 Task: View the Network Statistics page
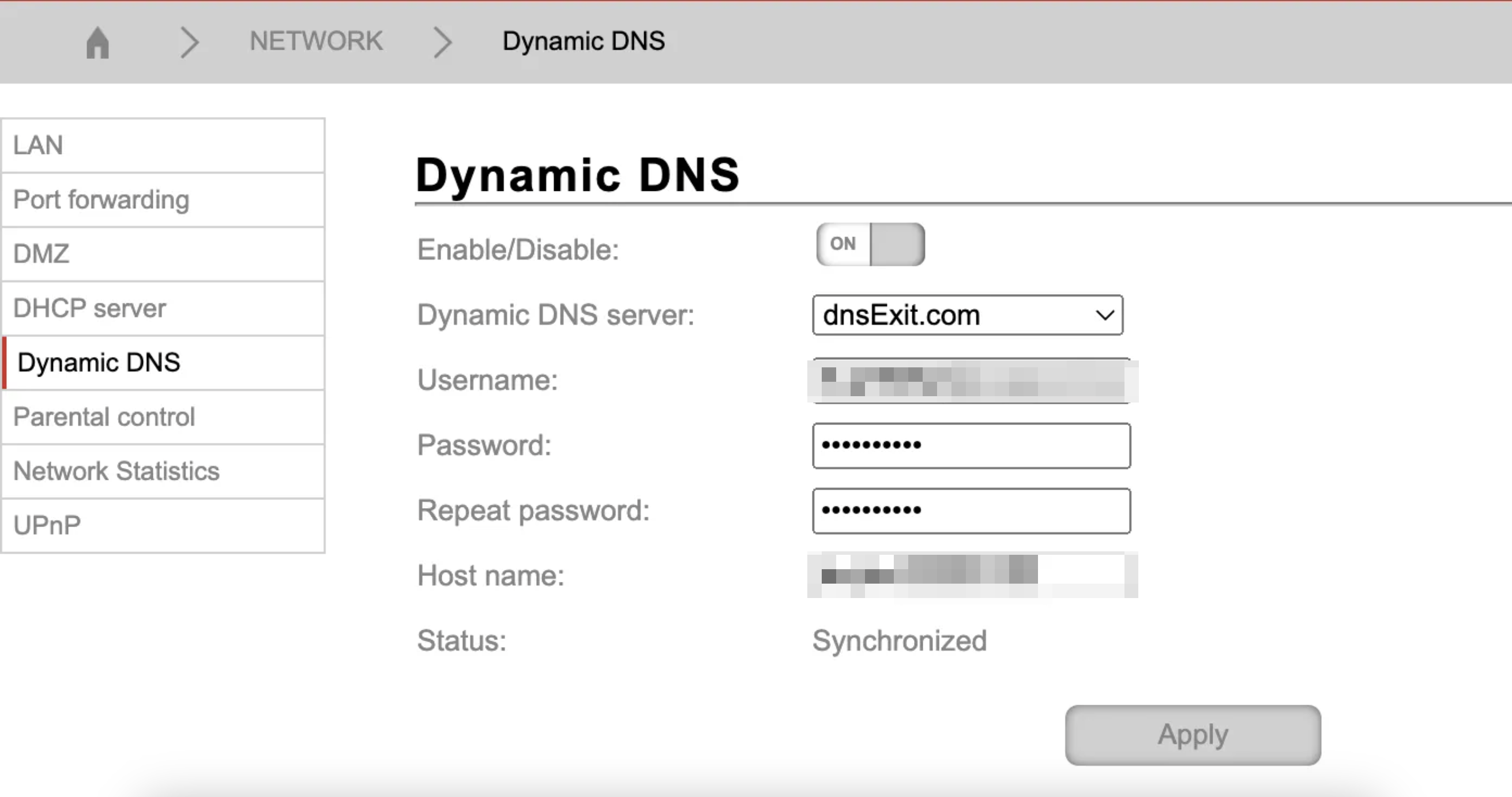(163, 471)
